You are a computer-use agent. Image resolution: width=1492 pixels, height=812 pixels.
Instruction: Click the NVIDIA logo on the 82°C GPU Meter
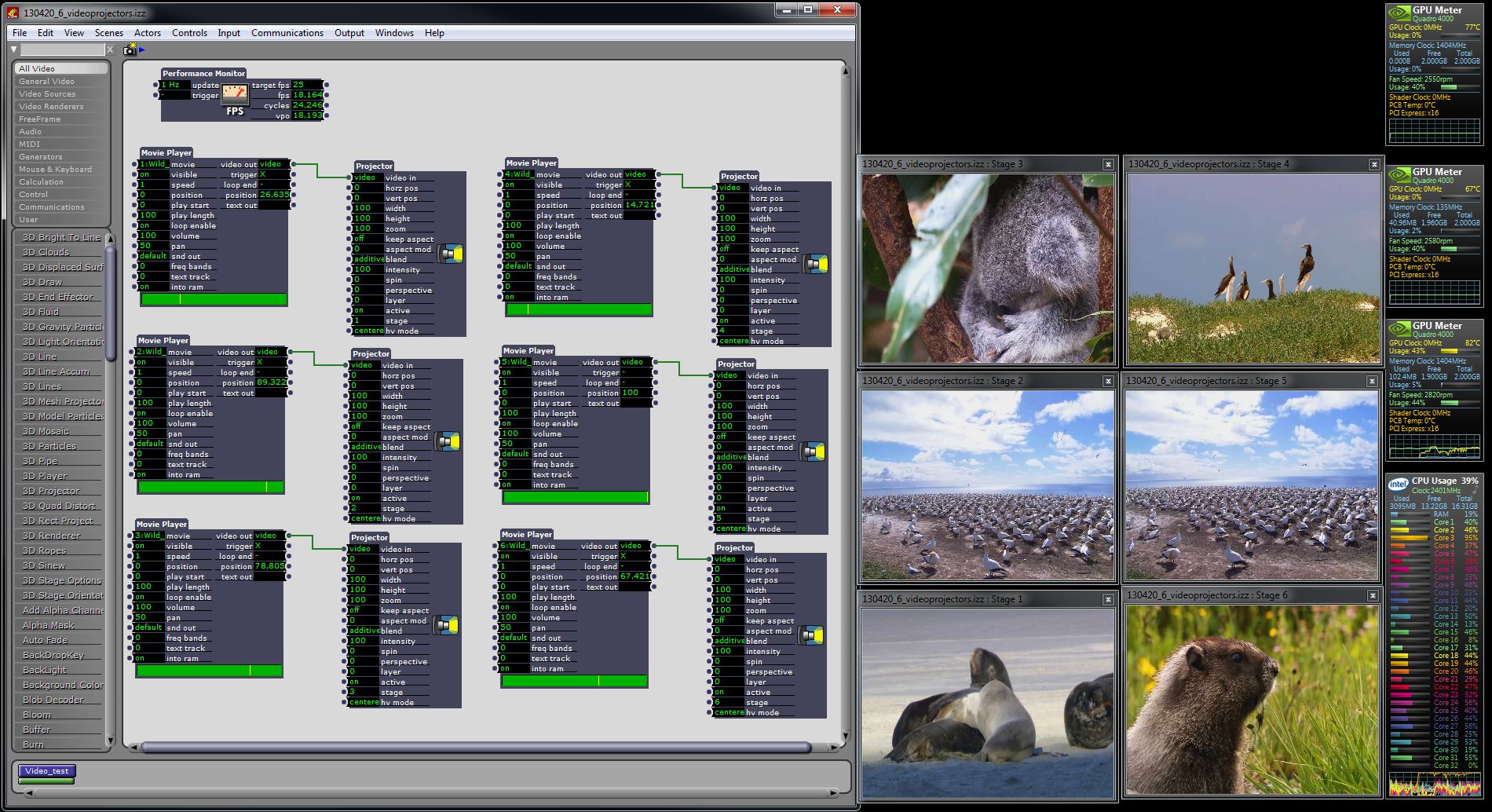click(1399, 328)
